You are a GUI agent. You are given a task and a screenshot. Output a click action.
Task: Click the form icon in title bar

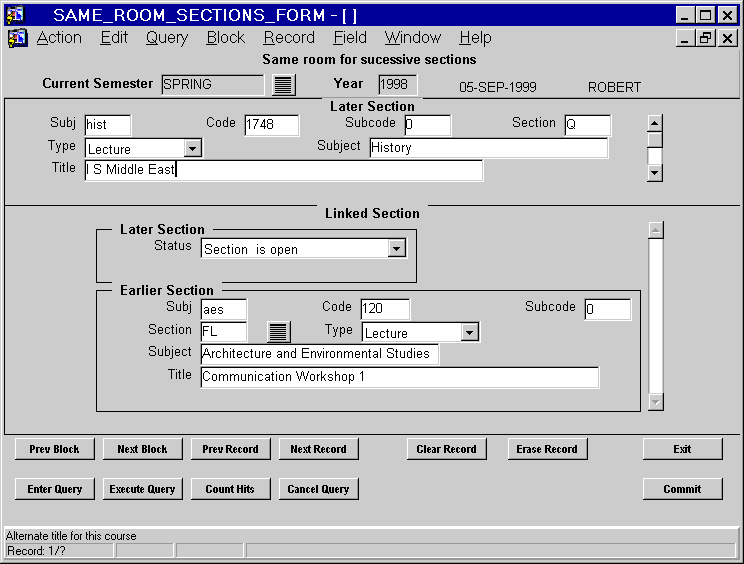tap(15, 15)
